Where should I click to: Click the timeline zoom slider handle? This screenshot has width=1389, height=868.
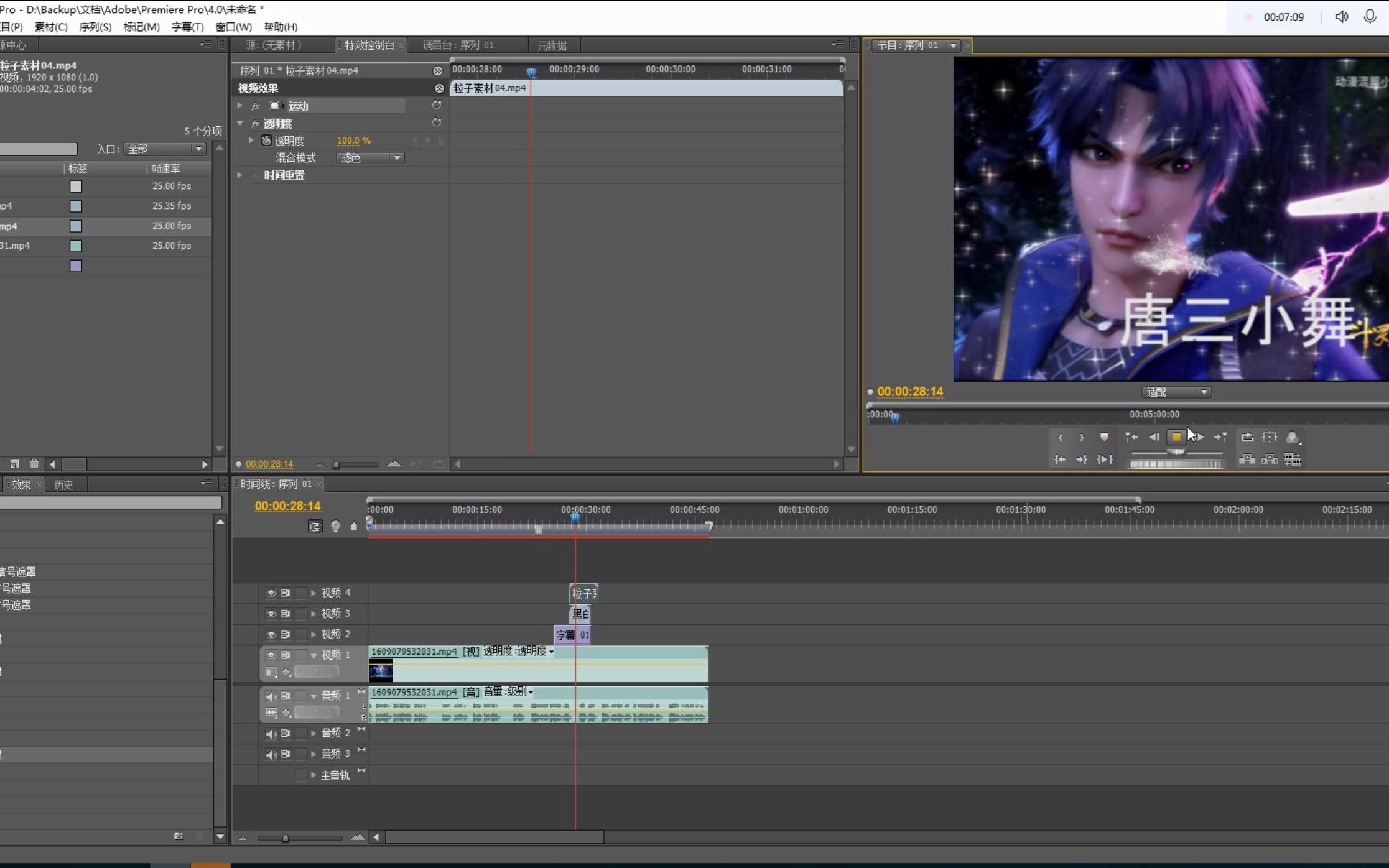tap(286, 838)
